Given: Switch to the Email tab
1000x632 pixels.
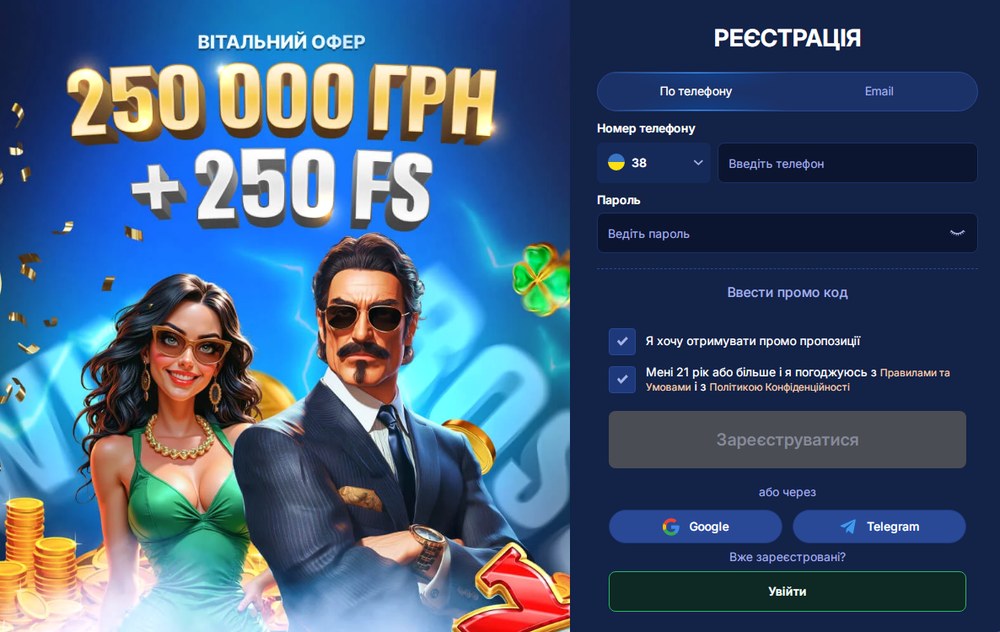Looking at the screenshot, I should coord(879,91).
